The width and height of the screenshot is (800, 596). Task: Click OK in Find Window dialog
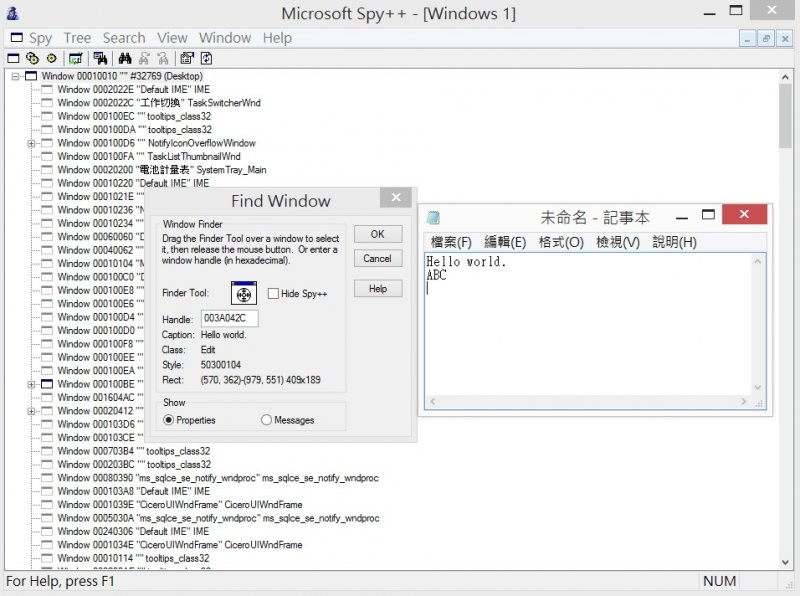coord(378,234)
